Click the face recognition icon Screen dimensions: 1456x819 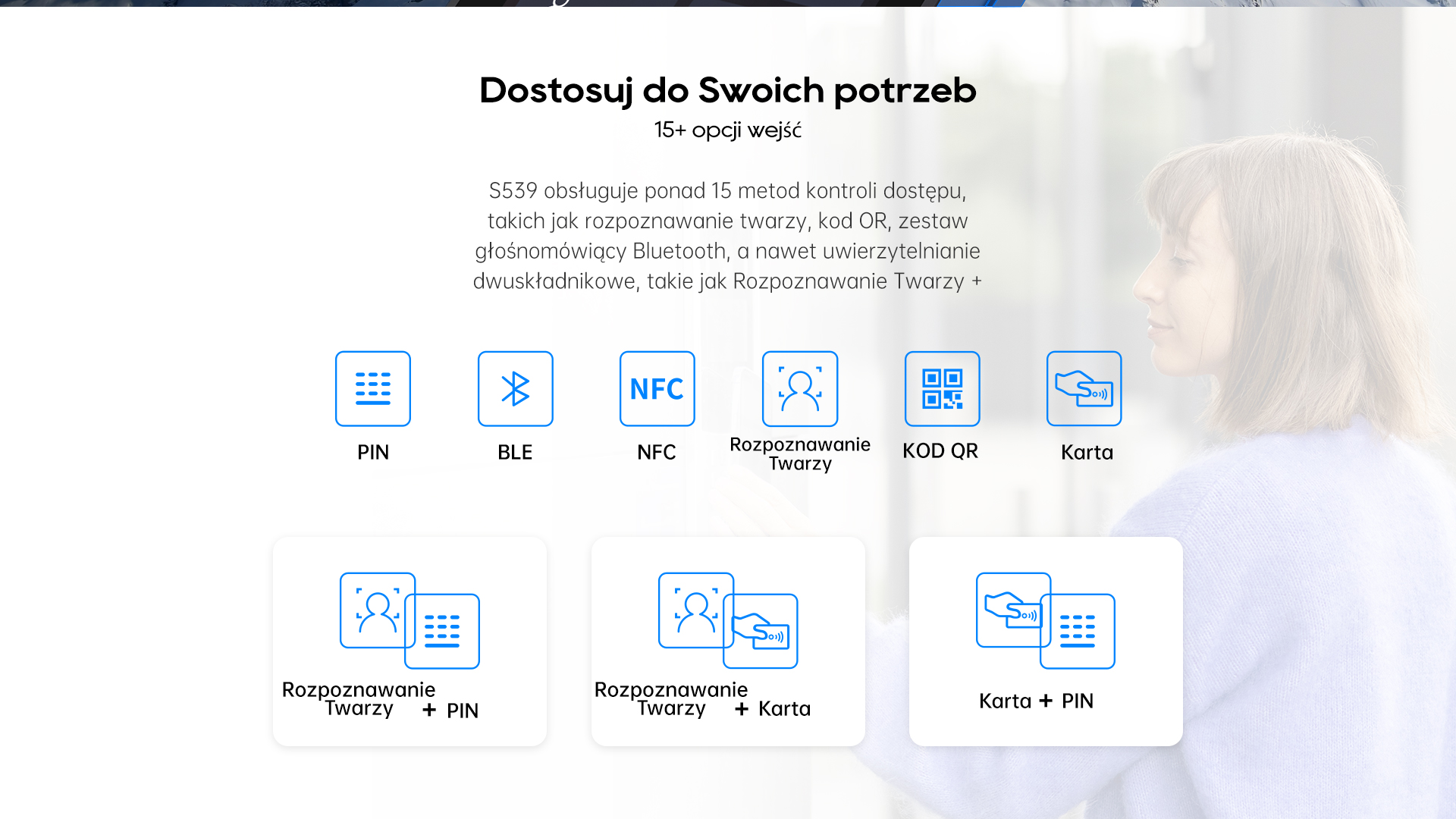point(799,388)
